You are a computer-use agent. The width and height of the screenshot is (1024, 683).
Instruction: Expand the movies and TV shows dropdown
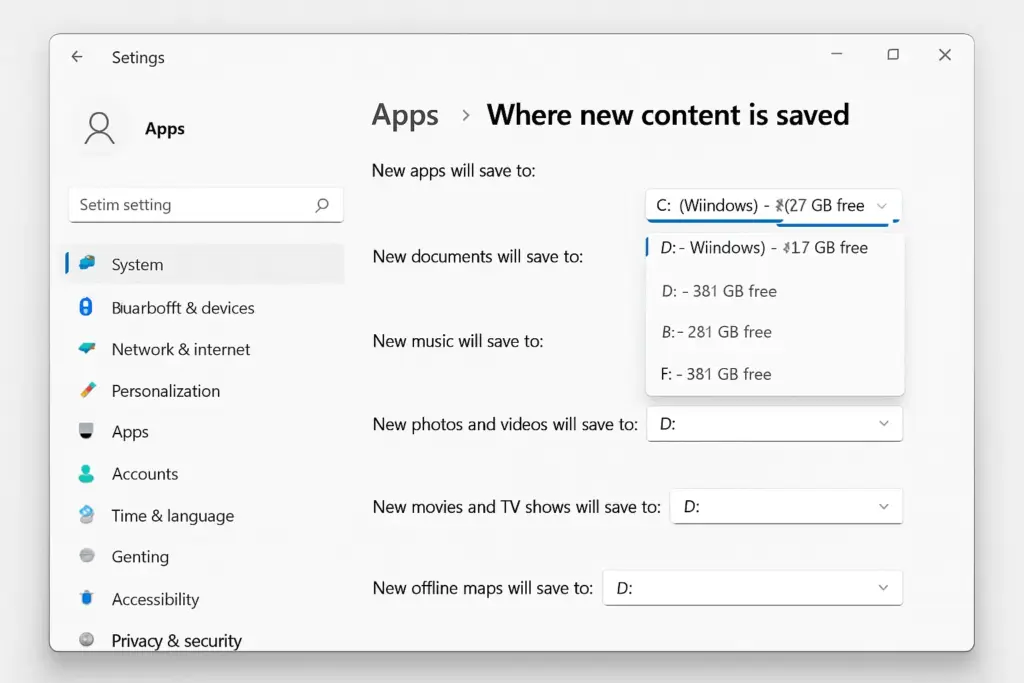(786, 506)
